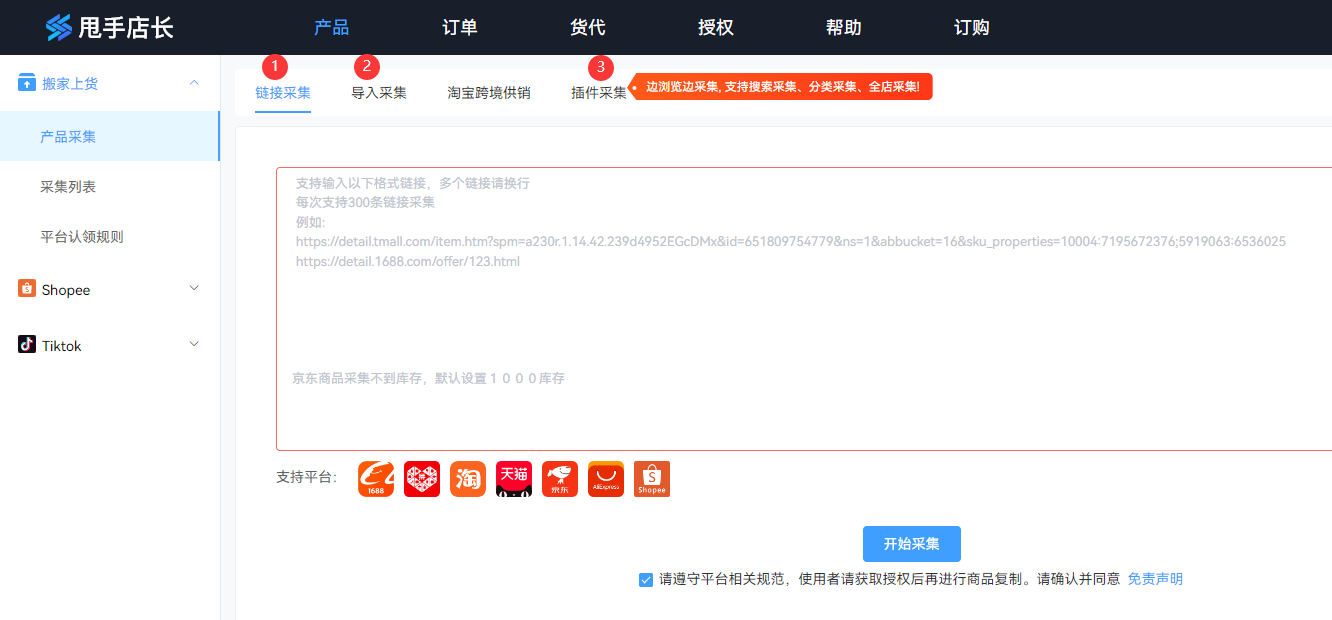1332x620 pixels.
Task: Select the Taobao platform icon
Action: click(467, 478)
